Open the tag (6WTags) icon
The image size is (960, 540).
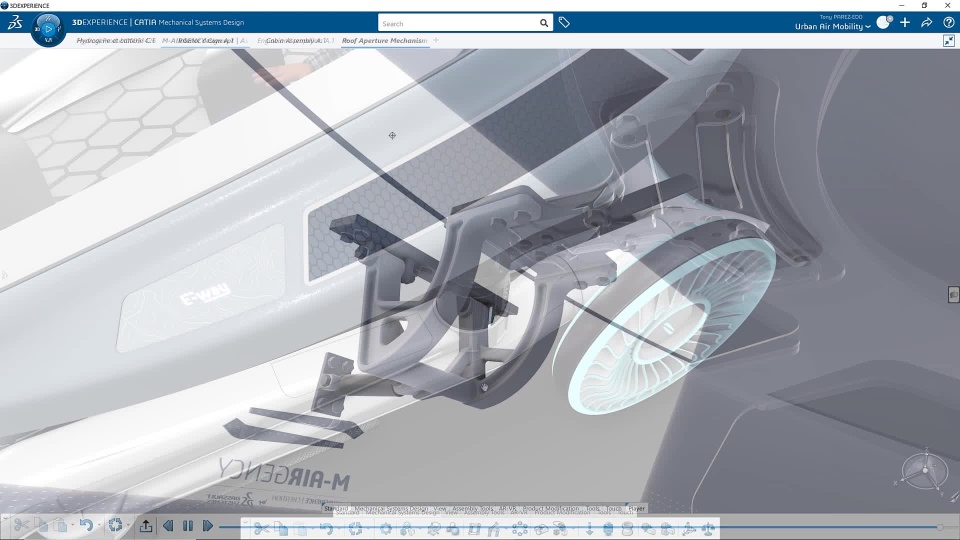tap(564, 23)
